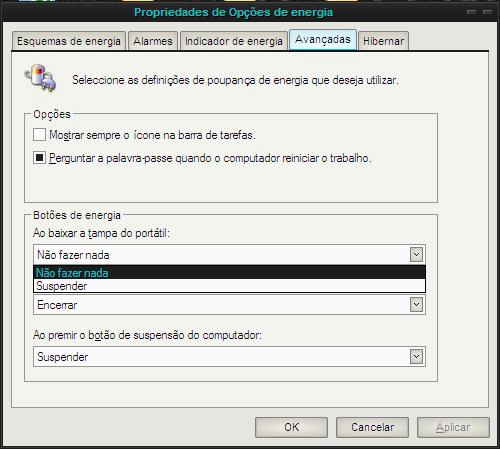This screenshot has width=500, height=449.
Task: Click the 'Ao baixar a tampa do portátil' label
Action: tap(101, 233)
